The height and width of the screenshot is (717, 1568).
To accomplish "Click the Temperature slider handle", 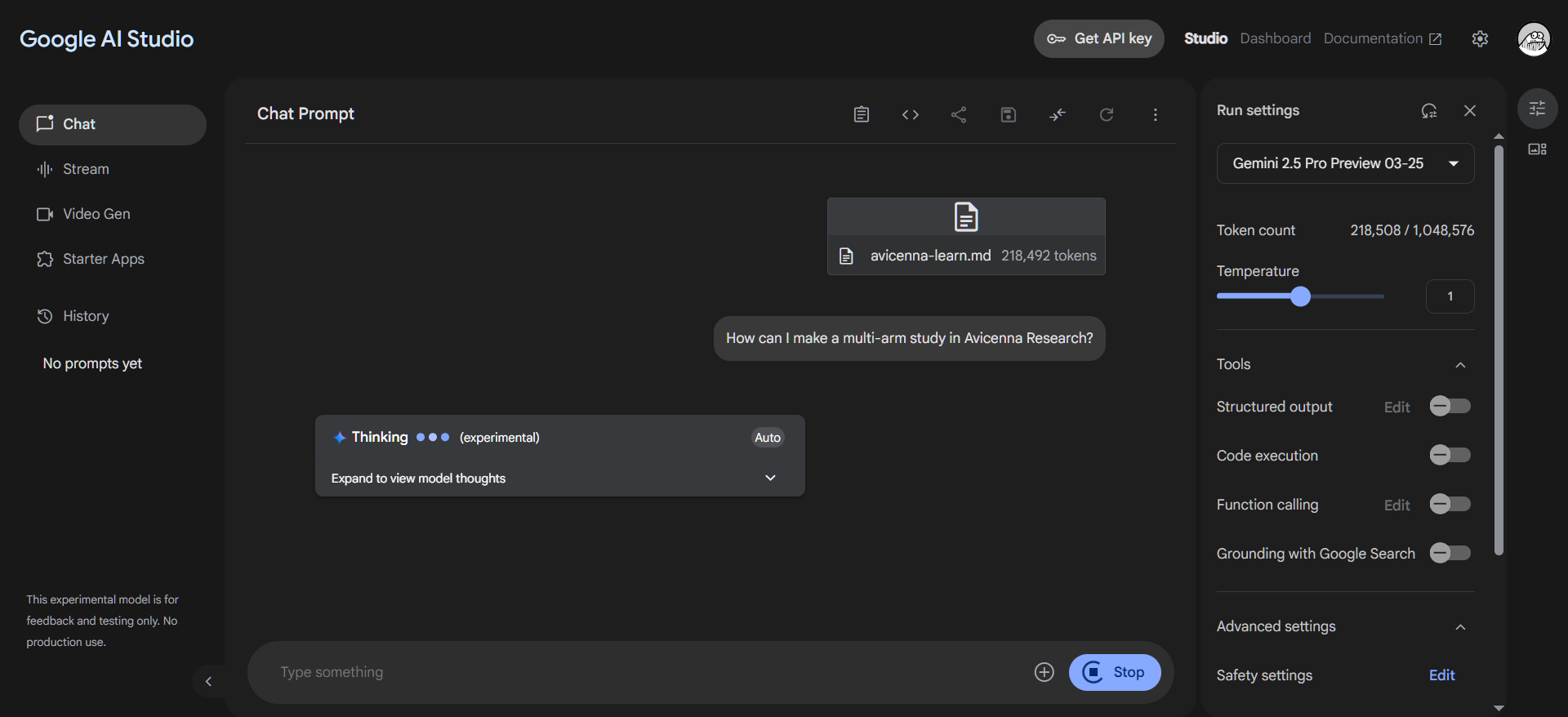I will click(1300, 296).
